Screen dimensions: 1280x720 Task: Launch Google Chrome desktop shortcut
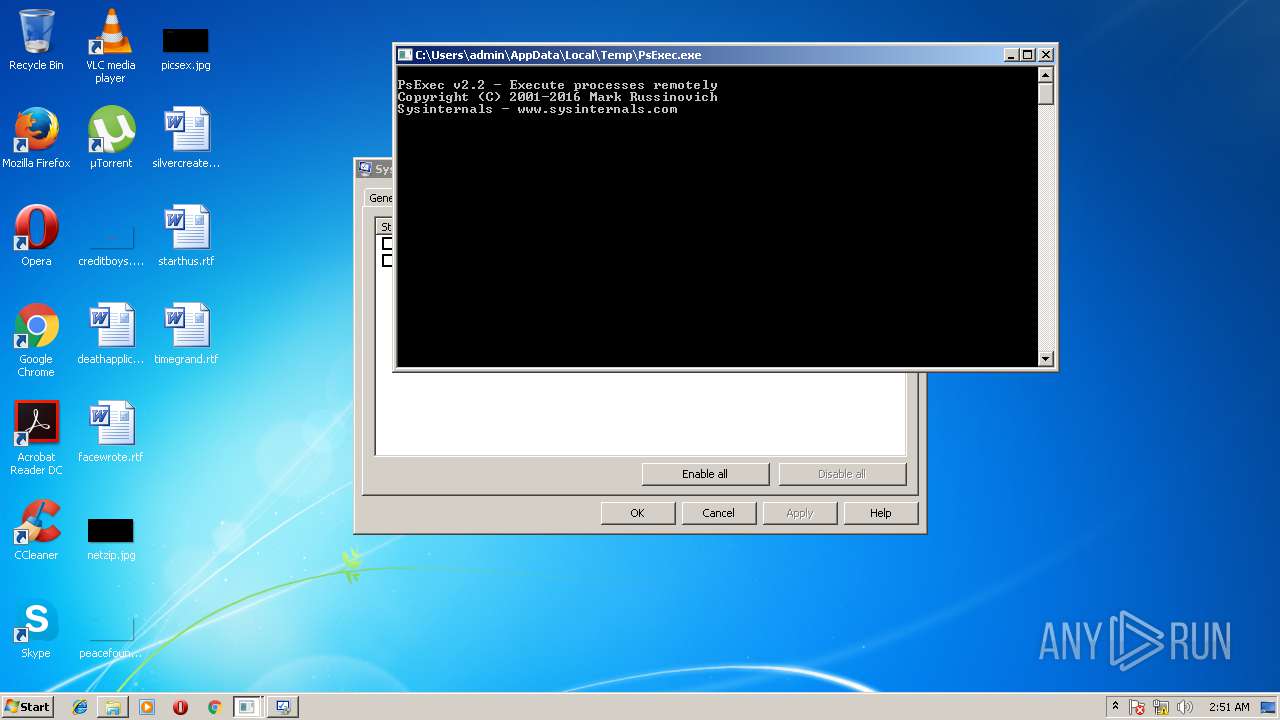(x=36, y=340)
